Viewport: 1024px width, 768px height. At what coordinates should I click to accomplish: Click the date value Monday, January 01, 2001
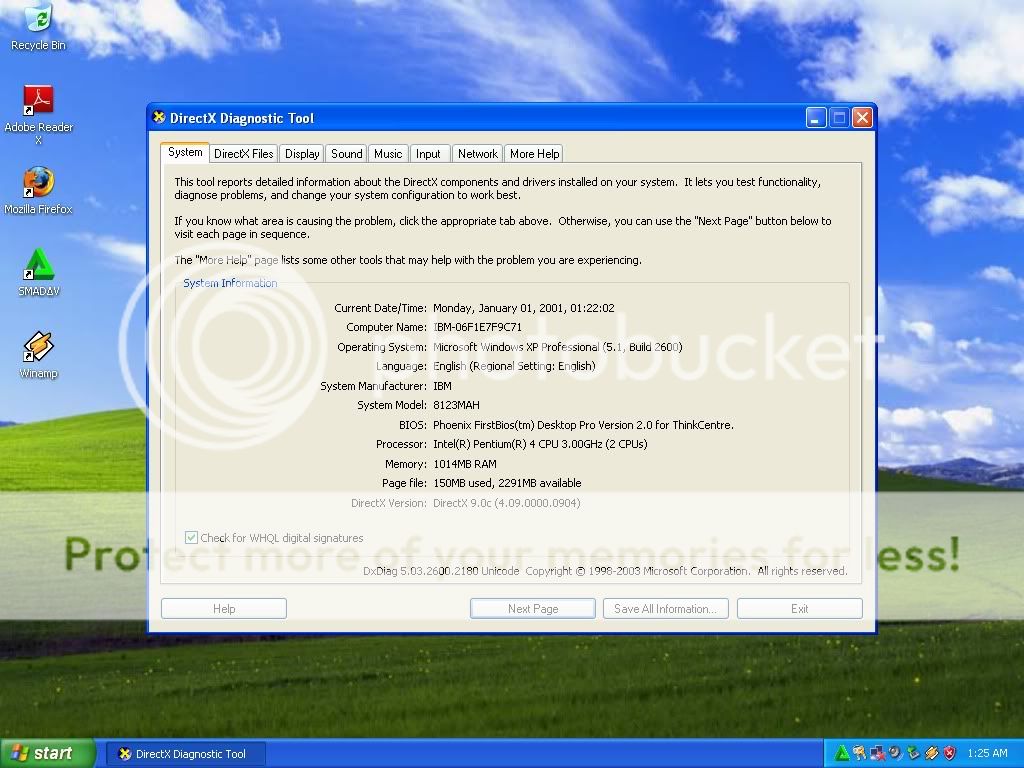tap(524, 308)
